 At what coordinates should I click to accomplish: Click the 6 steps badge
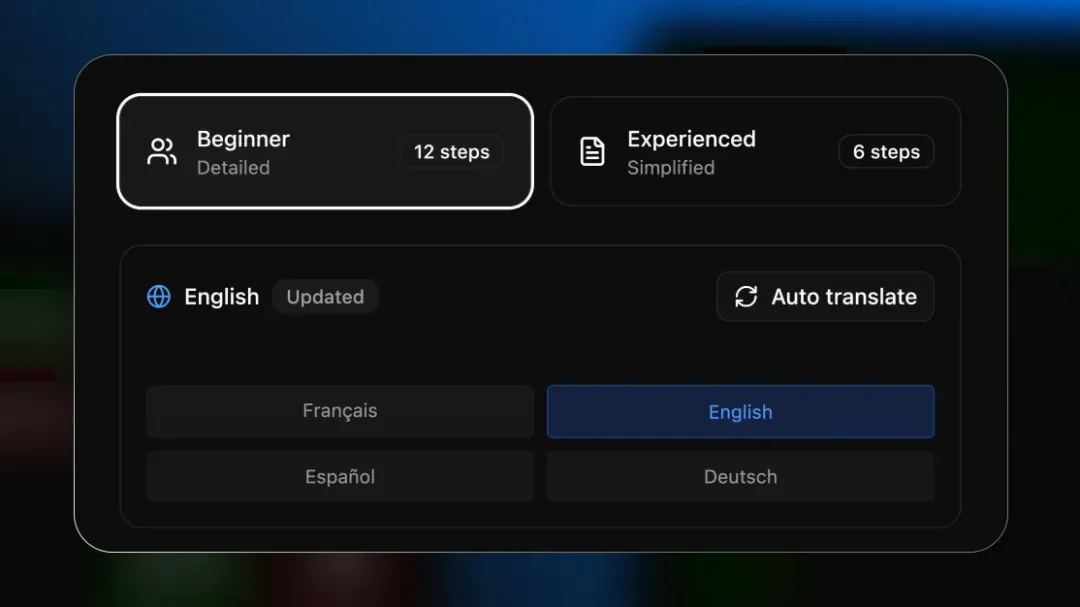(886, 152)
